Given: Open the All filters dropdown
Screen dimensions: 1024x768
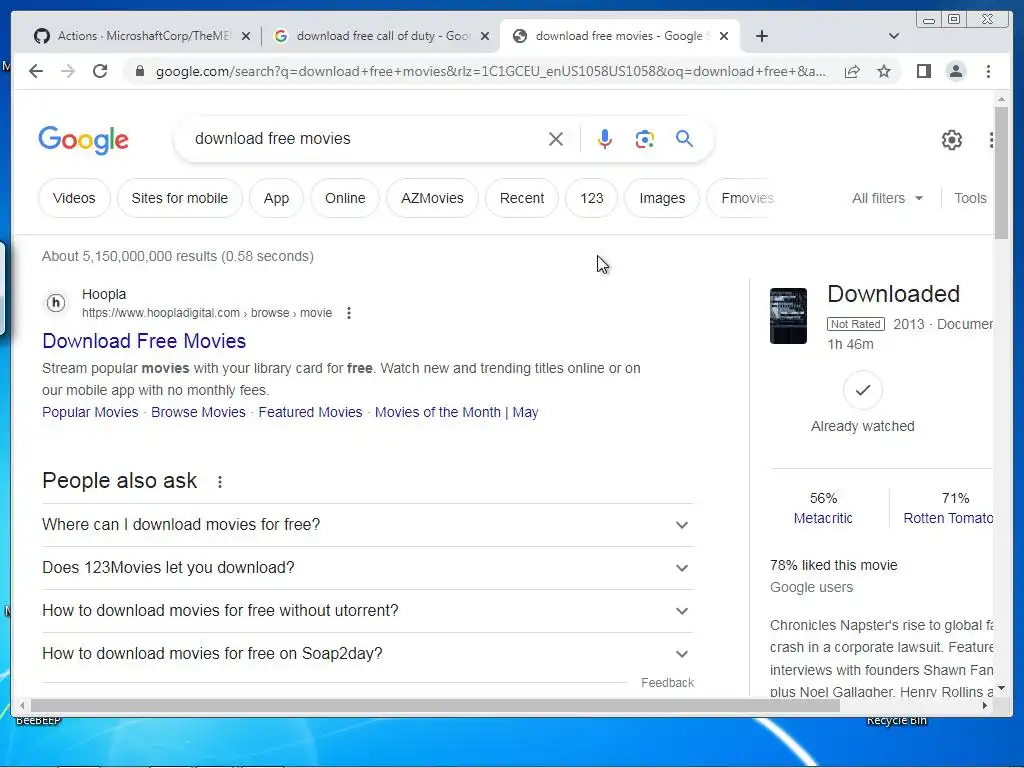Looking at the screenshot, I should coord(888,198).
